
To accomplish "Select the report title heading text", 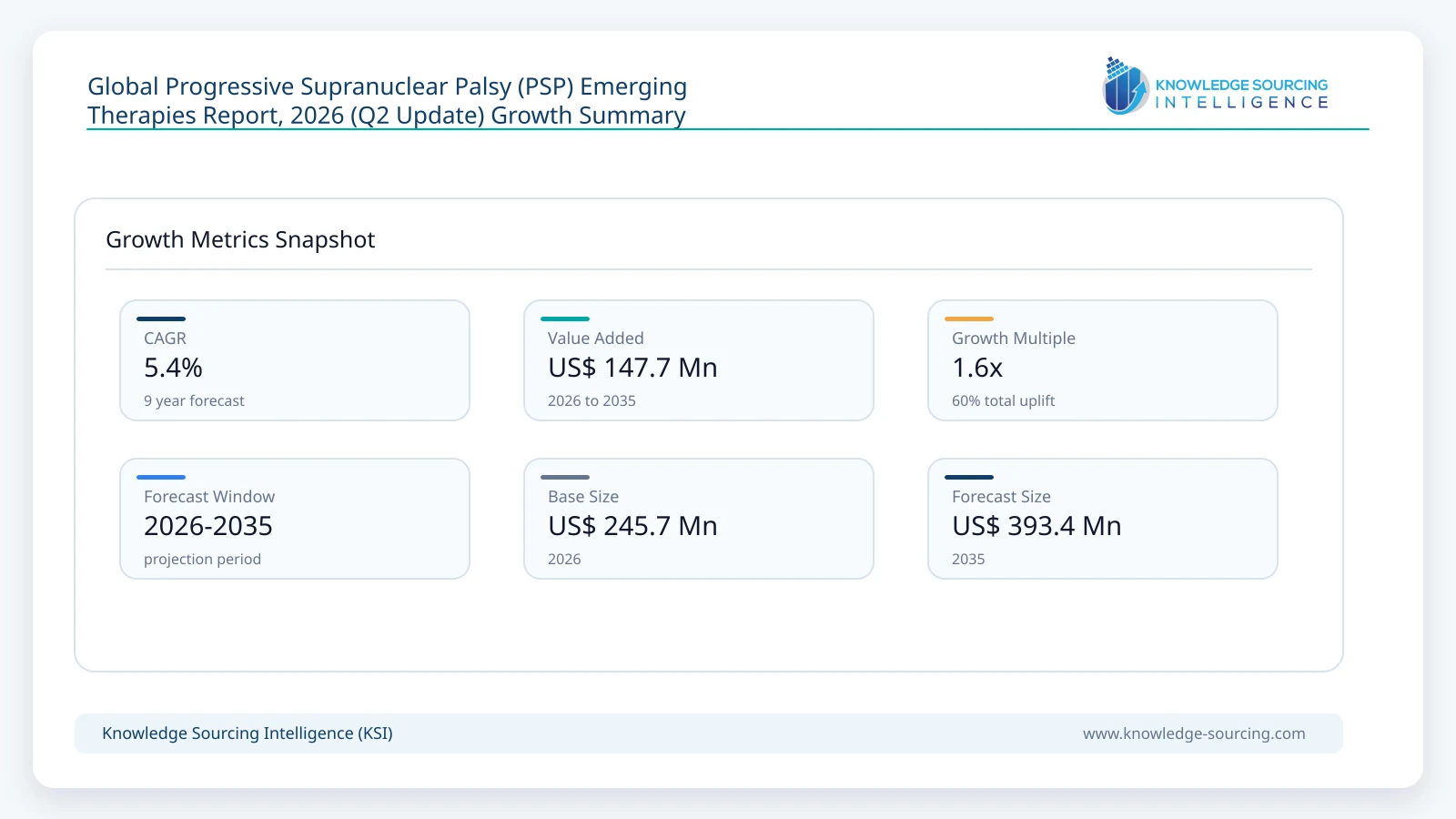I will pos(387,100).
